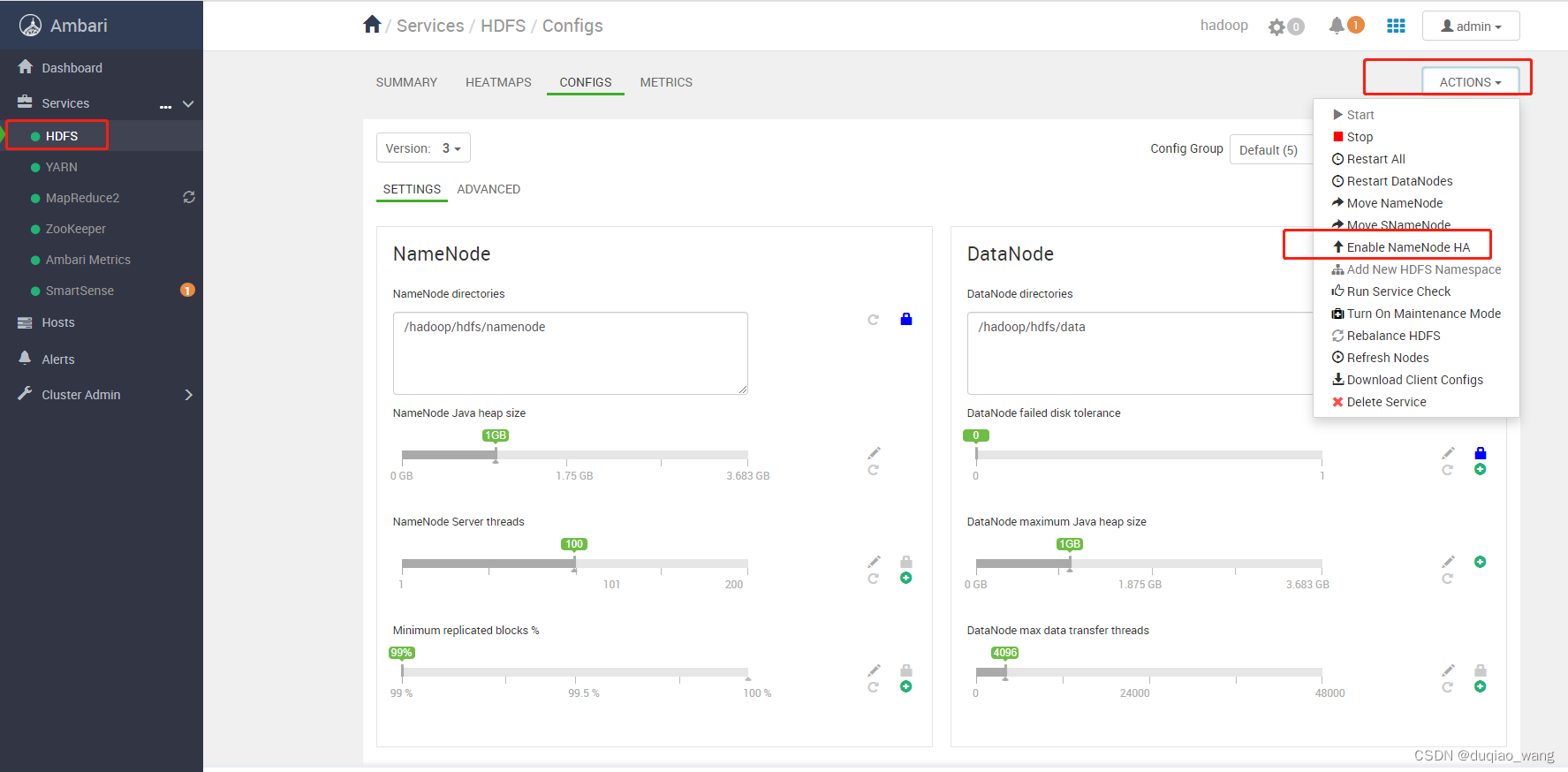Add override for DataNode failed disk tolerance
Screen dimensions: 1568x772
pyautogui.click(x=1480, y=469)
